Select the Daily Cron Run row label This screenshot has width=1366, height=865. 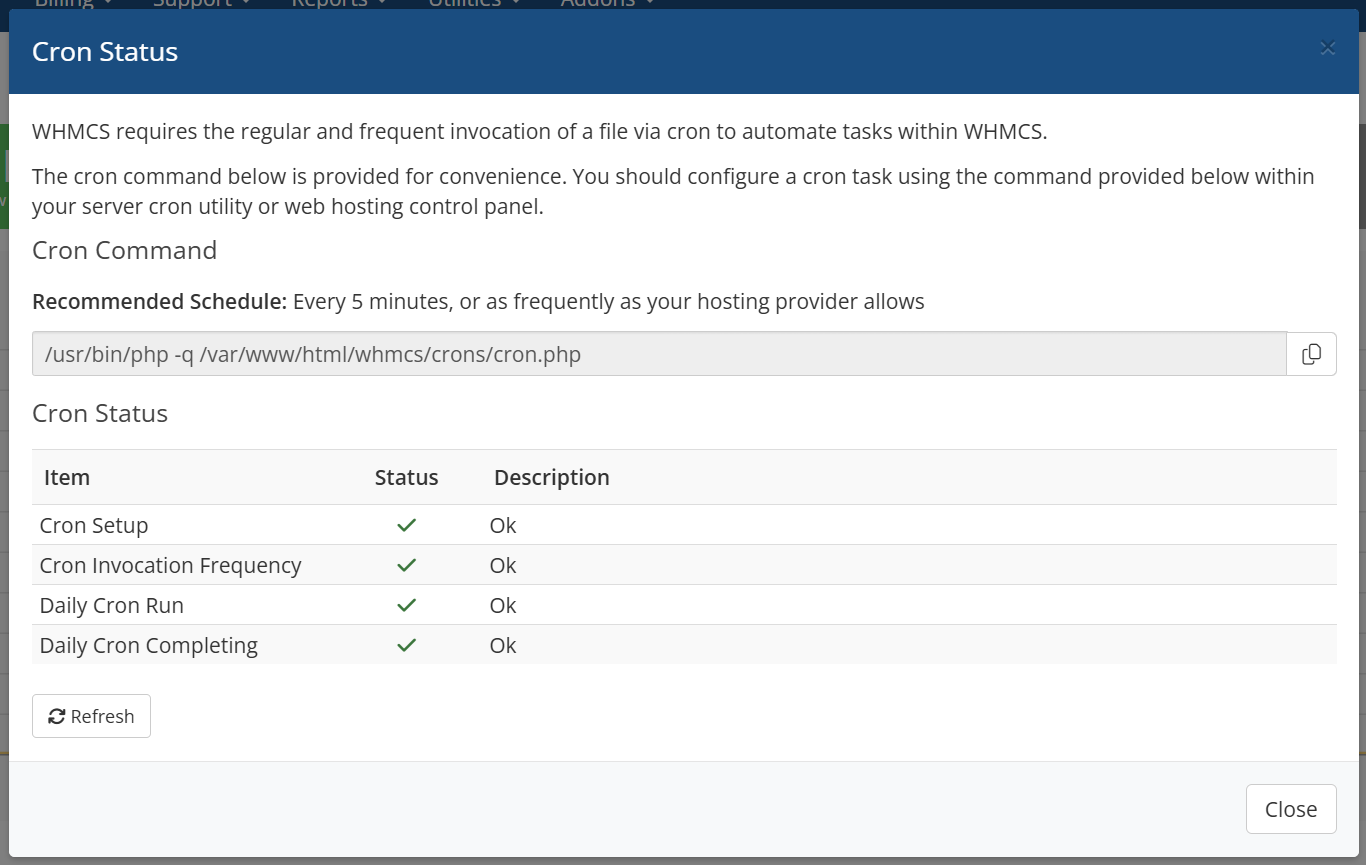[112, 605]
